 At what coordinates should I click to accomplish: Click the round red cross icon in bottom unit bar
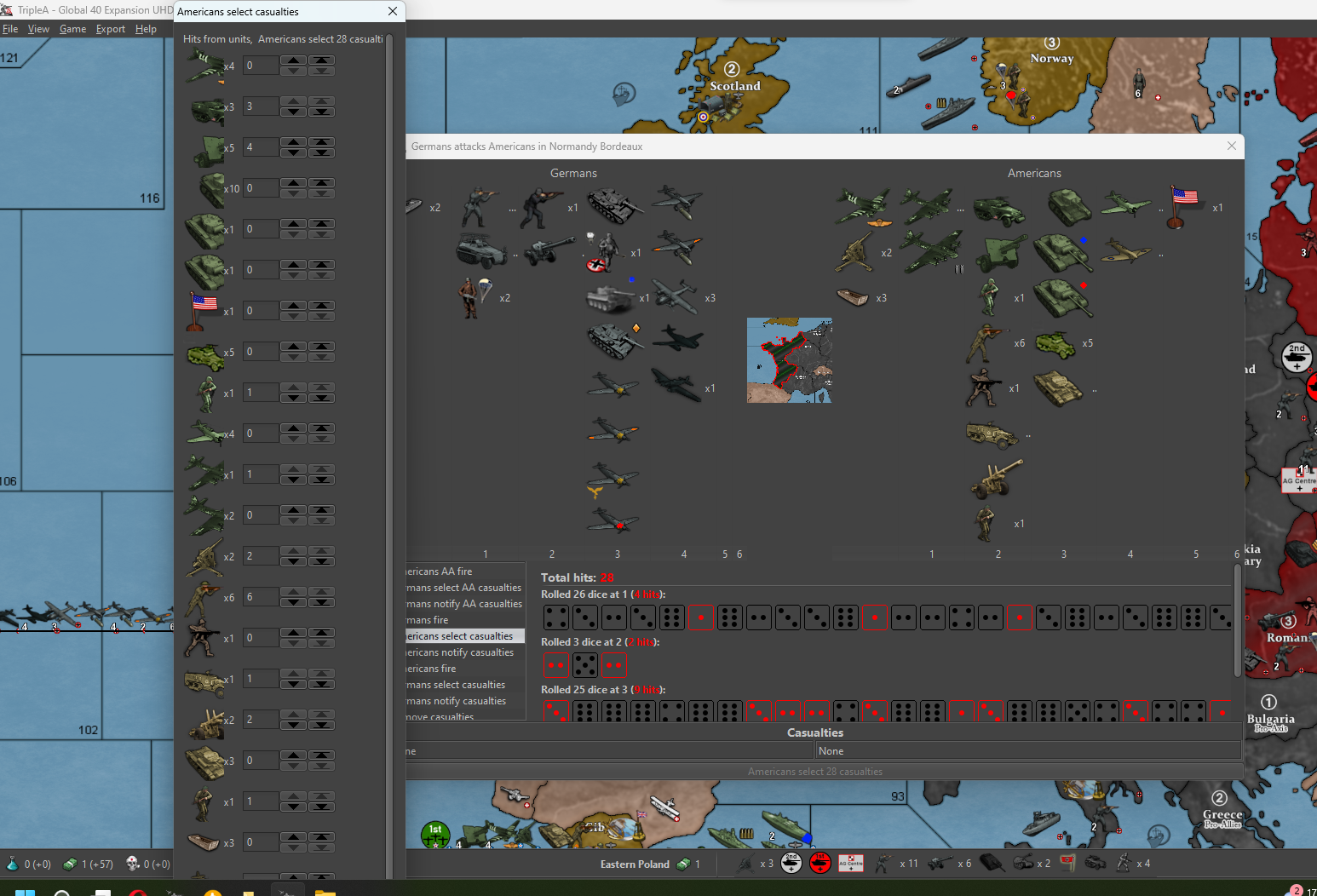820,863
